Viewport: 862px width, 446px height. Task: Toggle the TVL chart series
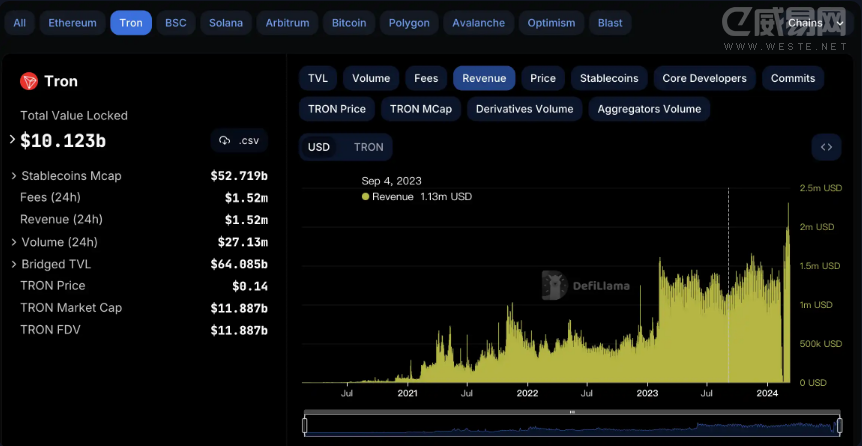(x=318, y=78)
